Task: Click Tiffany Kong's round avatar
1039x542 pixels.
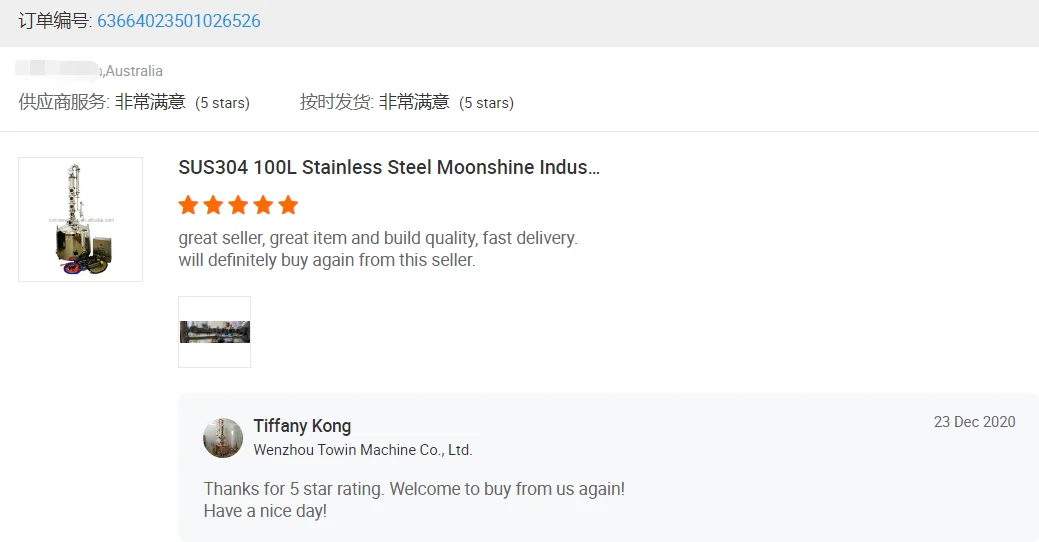Action: point(223,438)
